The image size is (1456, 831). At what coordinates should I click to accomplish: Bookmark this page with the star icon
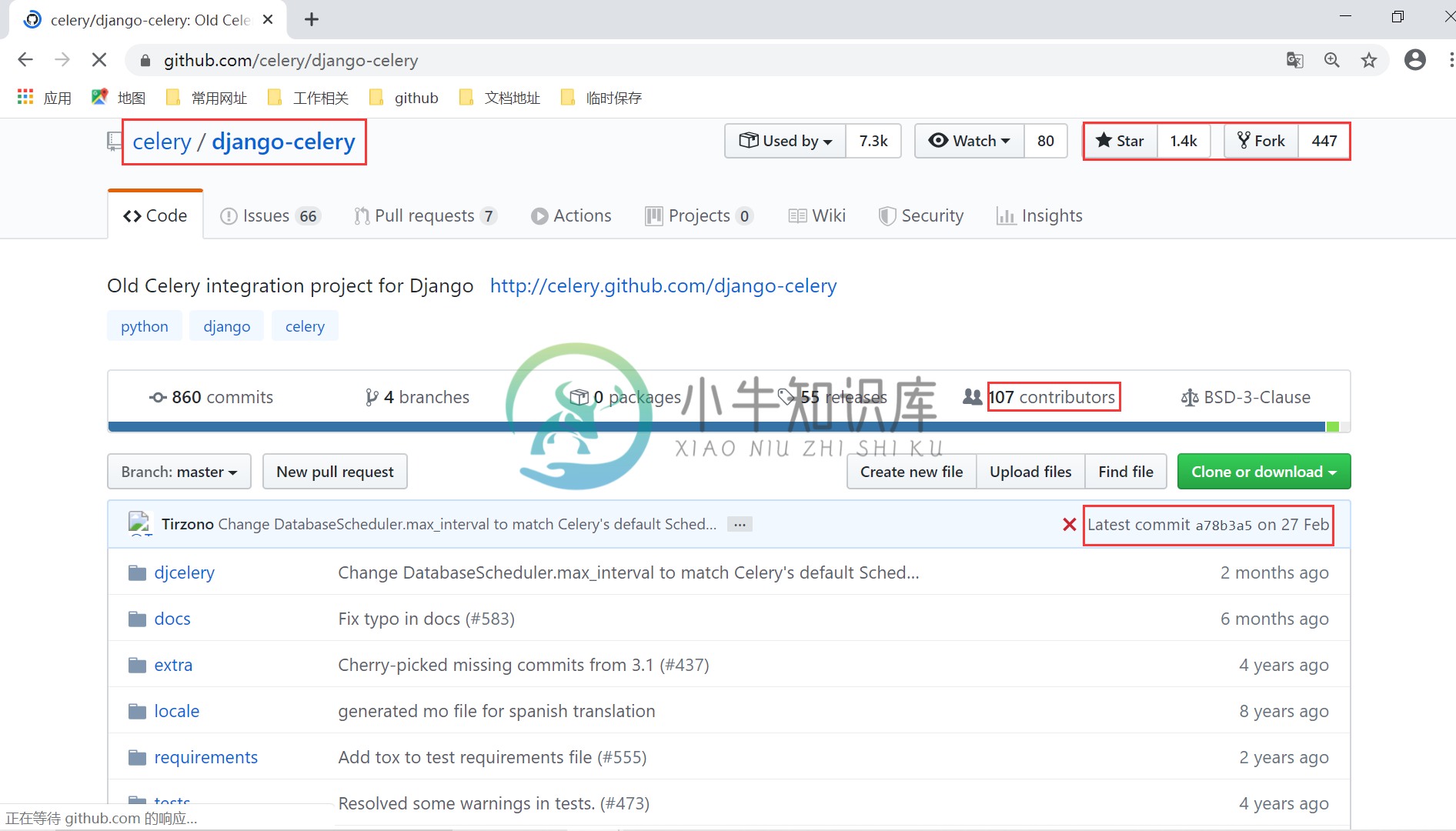[x=1369, y=60]
